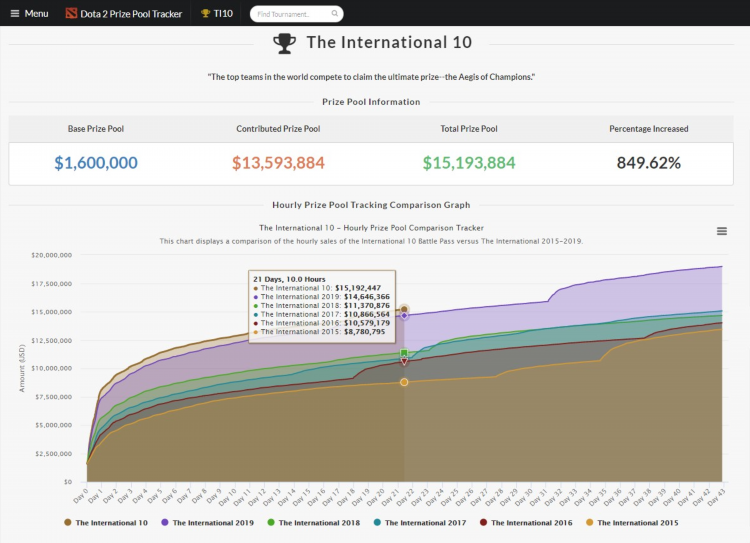
Task: Click the Prize Pool Information heading
Action: coord(371,102)
